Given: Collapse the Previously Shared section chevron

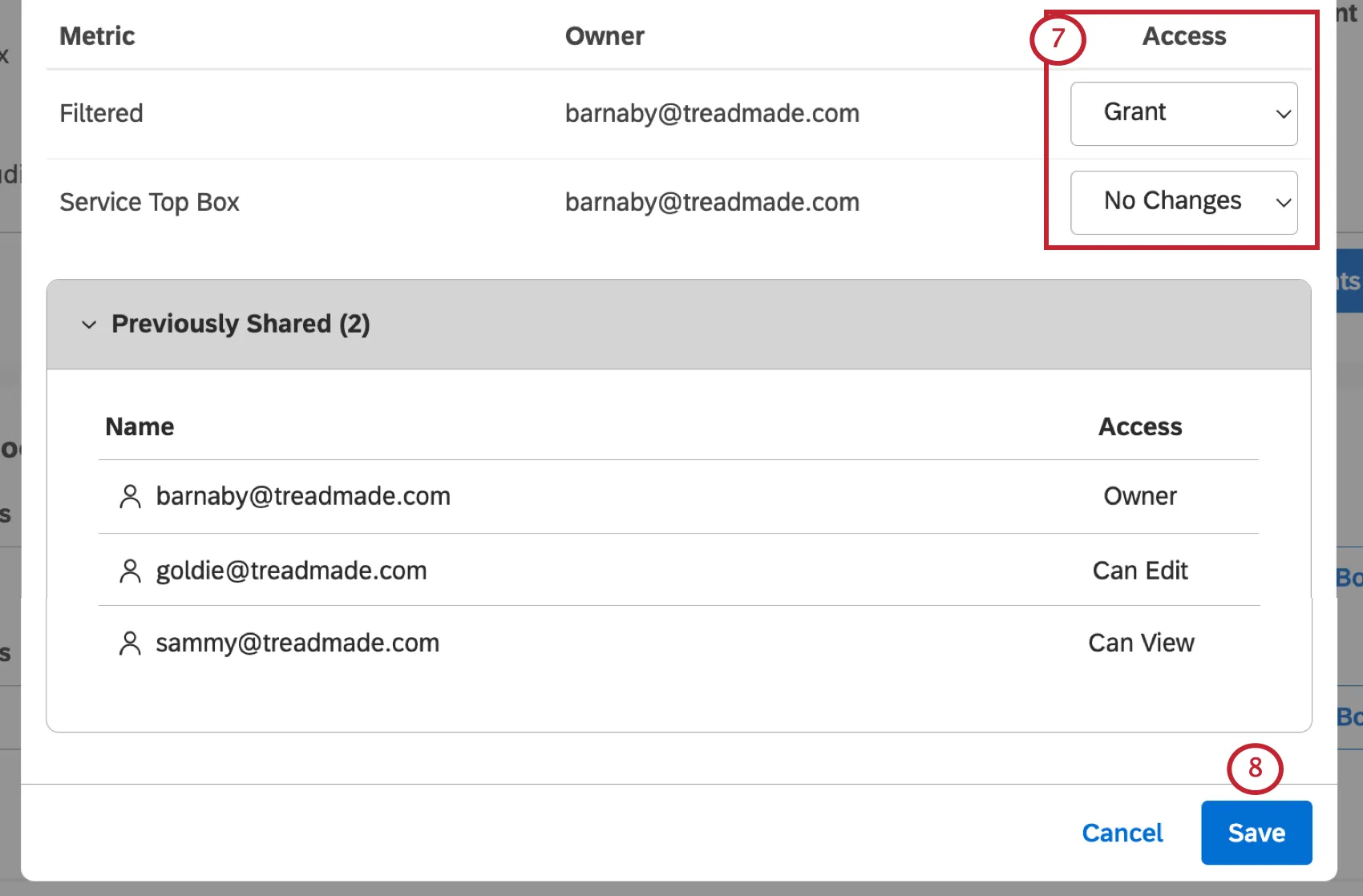Looking at the screenshot, I should click(89, 325).
